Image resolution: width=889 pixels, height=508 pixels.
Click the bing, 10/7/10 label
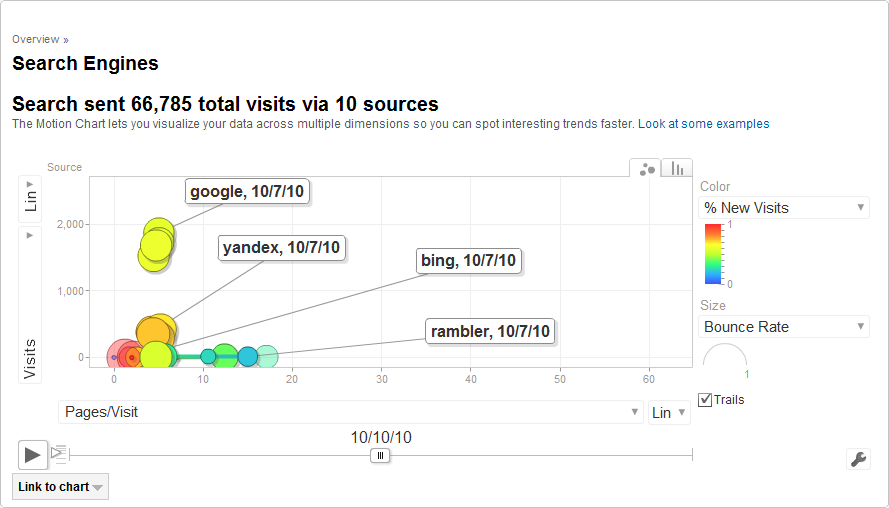(468, 261)
